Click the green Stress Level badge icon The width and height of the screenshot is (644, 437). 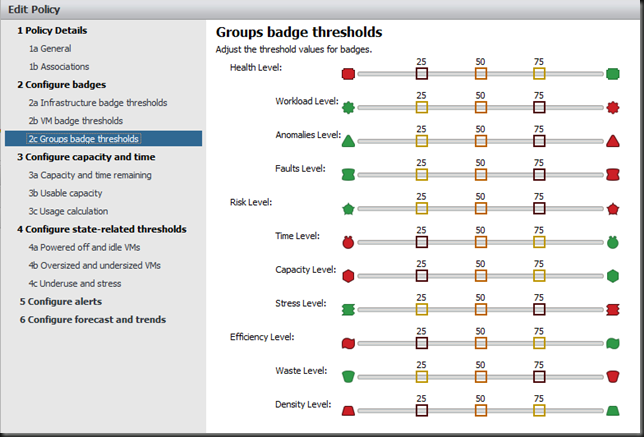pos(348,310)
